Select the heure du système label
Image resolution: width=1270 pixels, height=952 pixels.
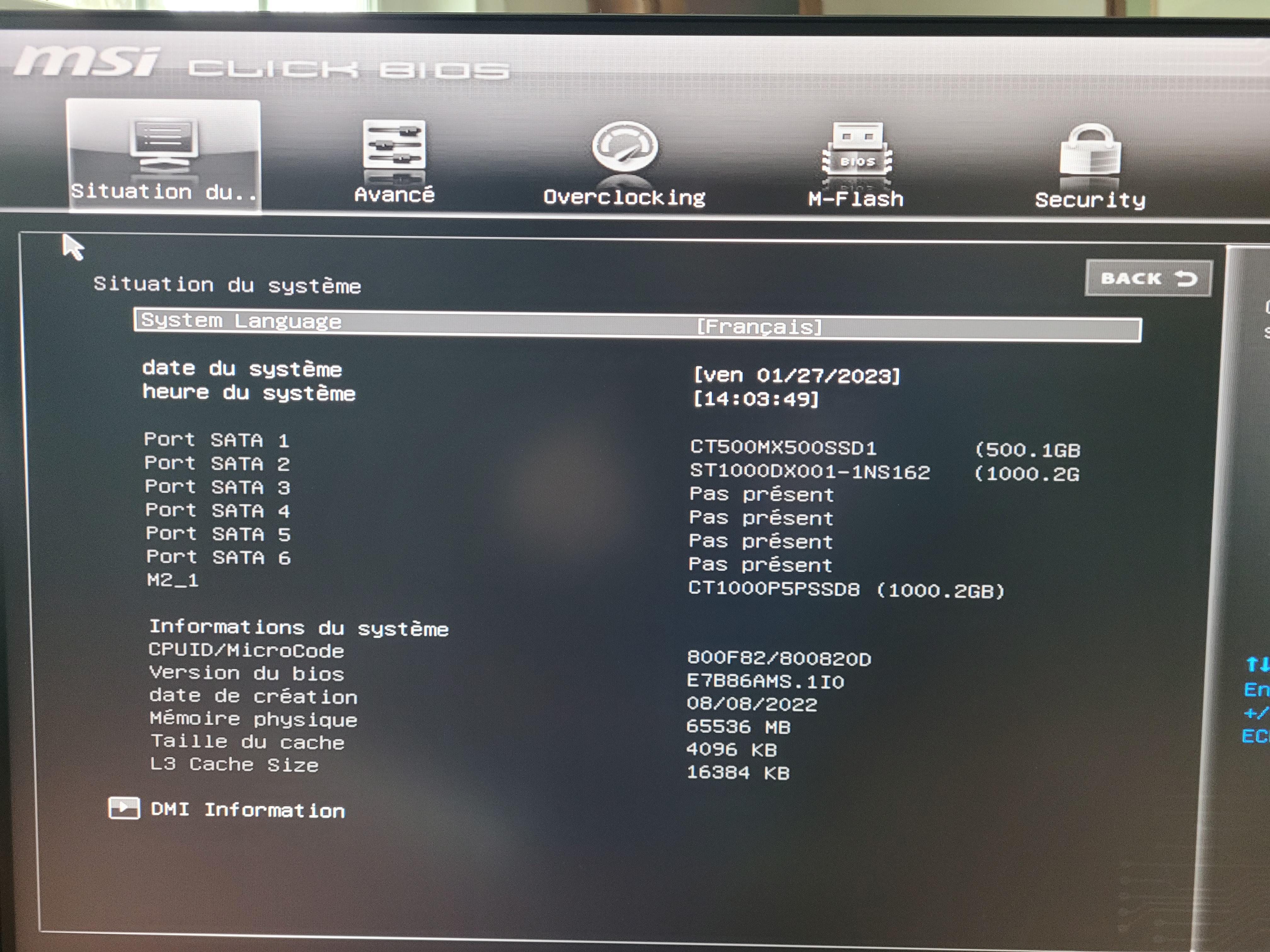249,393
